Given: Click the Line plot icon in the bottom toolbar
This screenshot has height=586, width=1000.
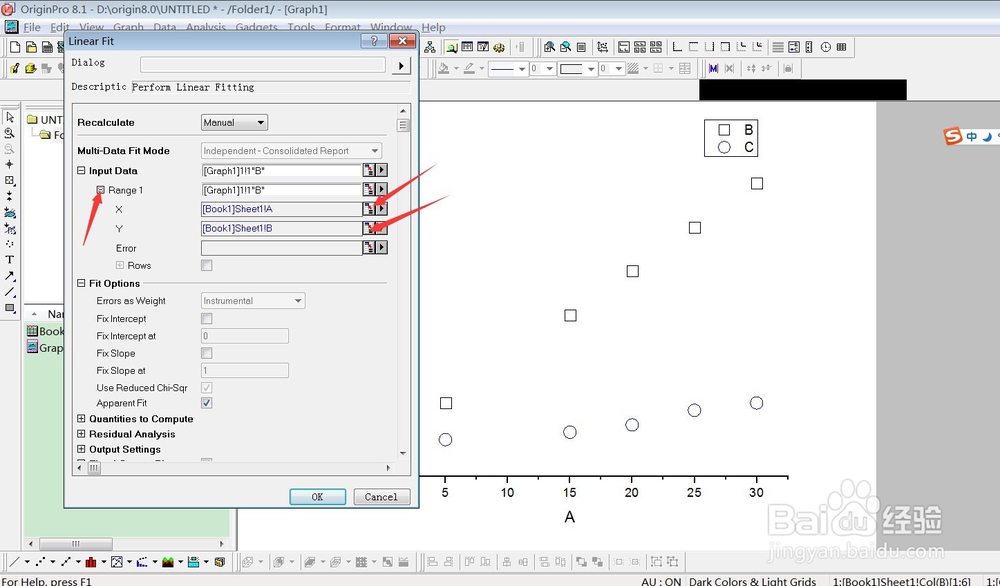Looking at the screenshot, I should [15, 562].
